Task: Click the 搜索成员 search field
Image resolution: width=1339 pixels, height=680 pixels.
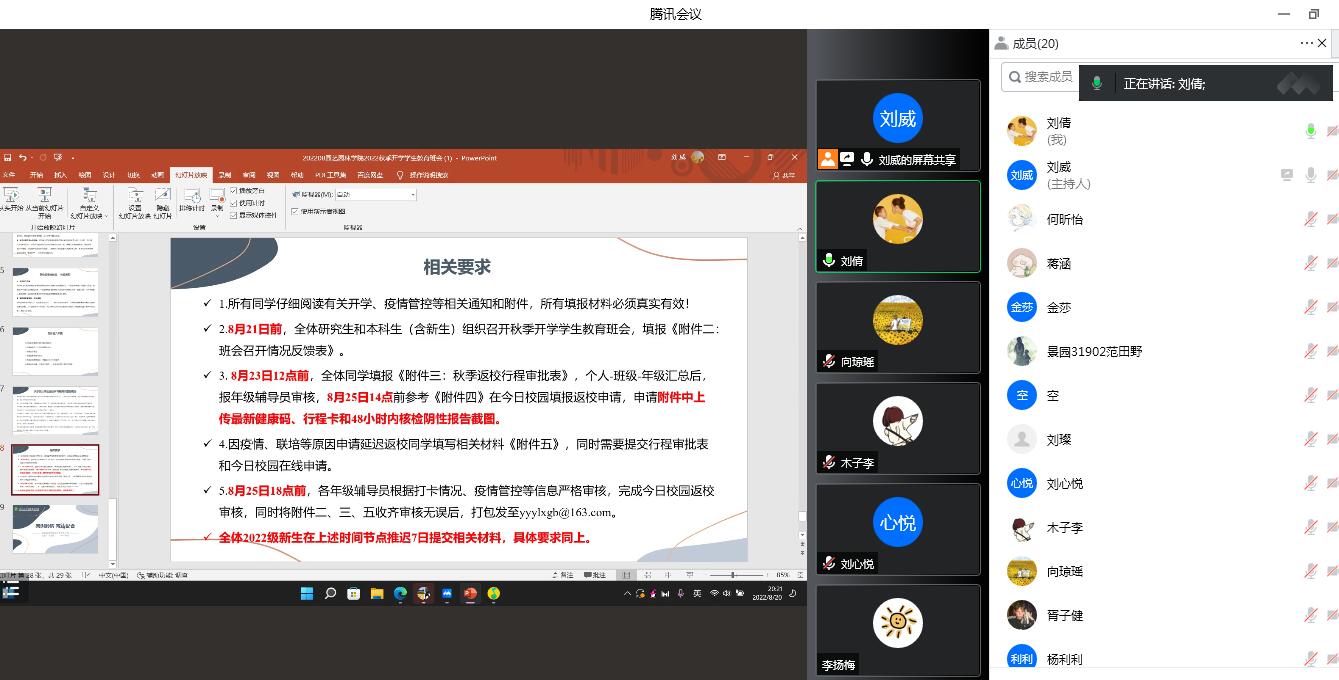Action: pos(1040,77)
